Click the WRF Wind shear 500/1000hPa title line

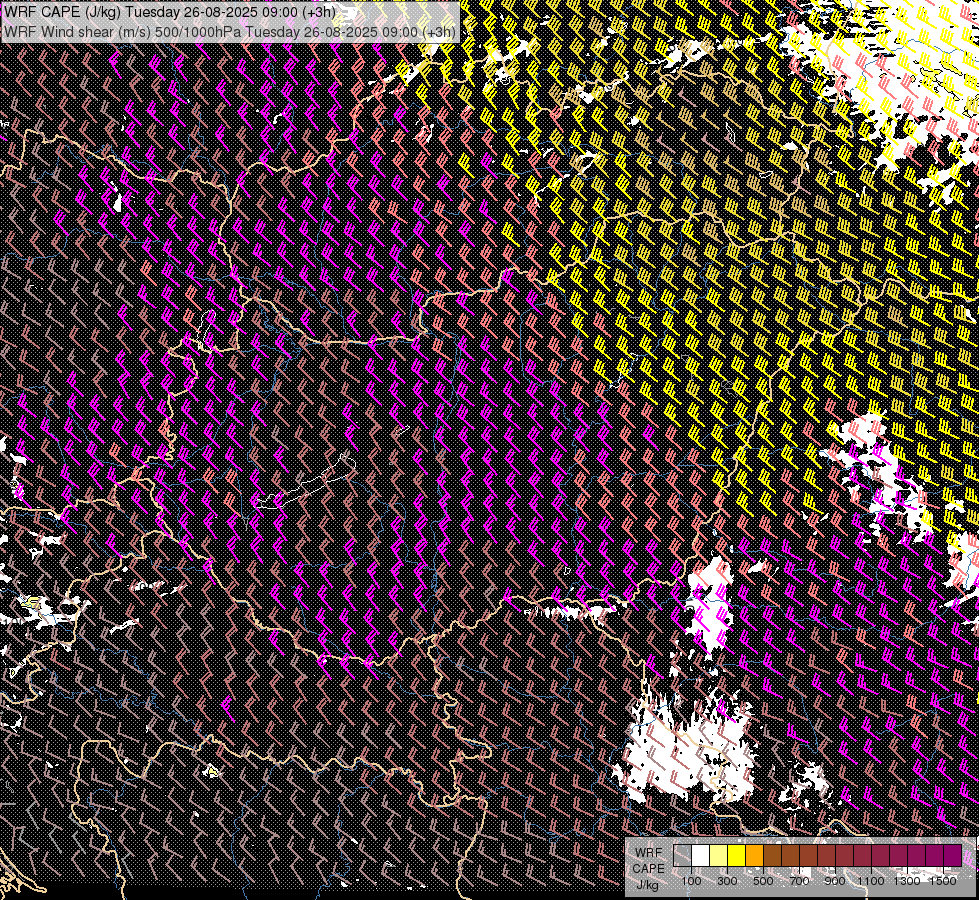coord(230,31)
